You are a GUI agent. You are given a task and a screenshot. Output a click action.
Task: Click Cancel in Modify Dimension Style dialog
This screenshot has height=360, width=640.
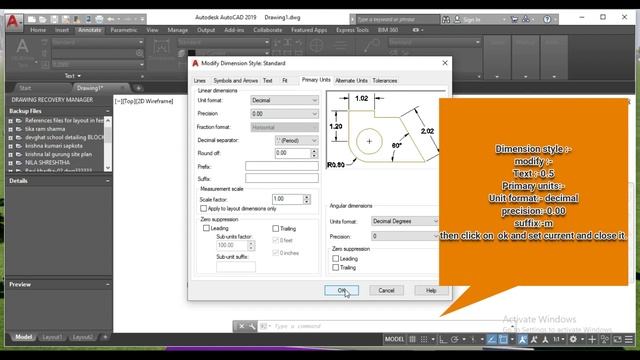point(386,290)
